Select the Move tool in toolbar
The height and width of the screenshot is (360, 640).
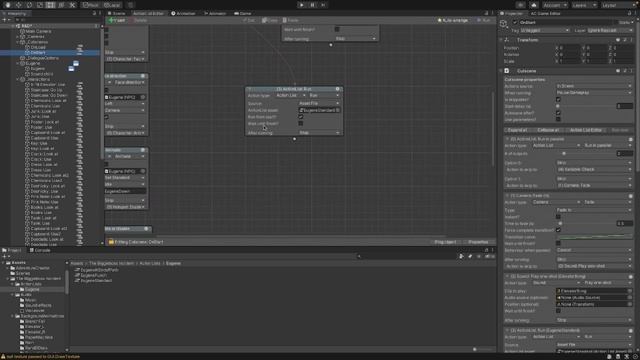click(x=18, y=5)
